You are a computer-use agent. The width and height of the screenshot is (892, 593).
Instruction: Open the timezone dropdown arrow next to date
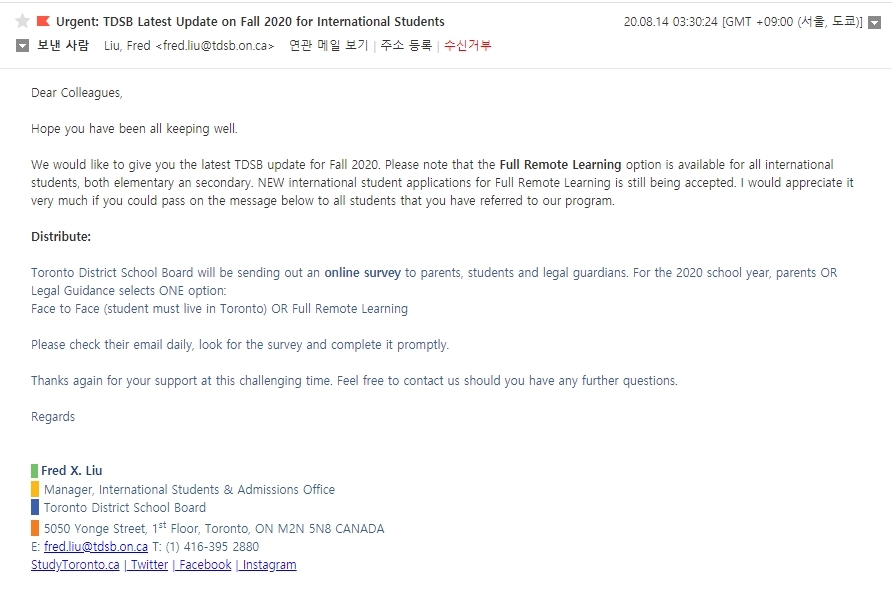pyautogui.click(x=874, y=23)
